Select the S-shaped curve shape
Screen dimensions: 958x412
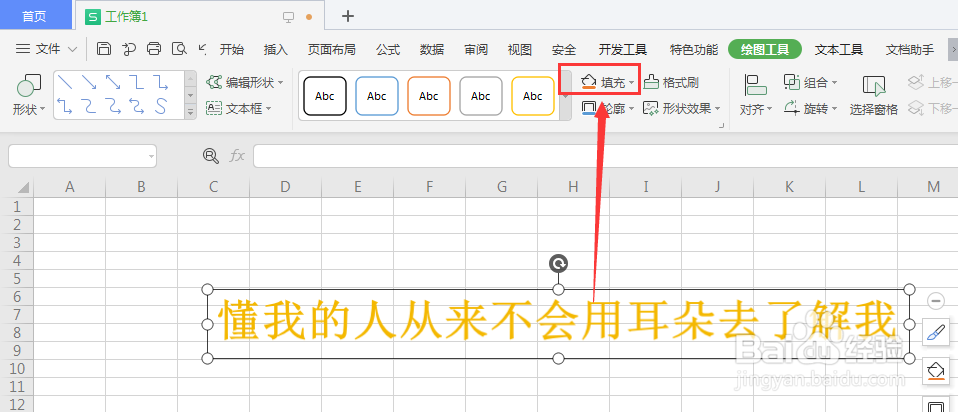(x=161, y=106)
